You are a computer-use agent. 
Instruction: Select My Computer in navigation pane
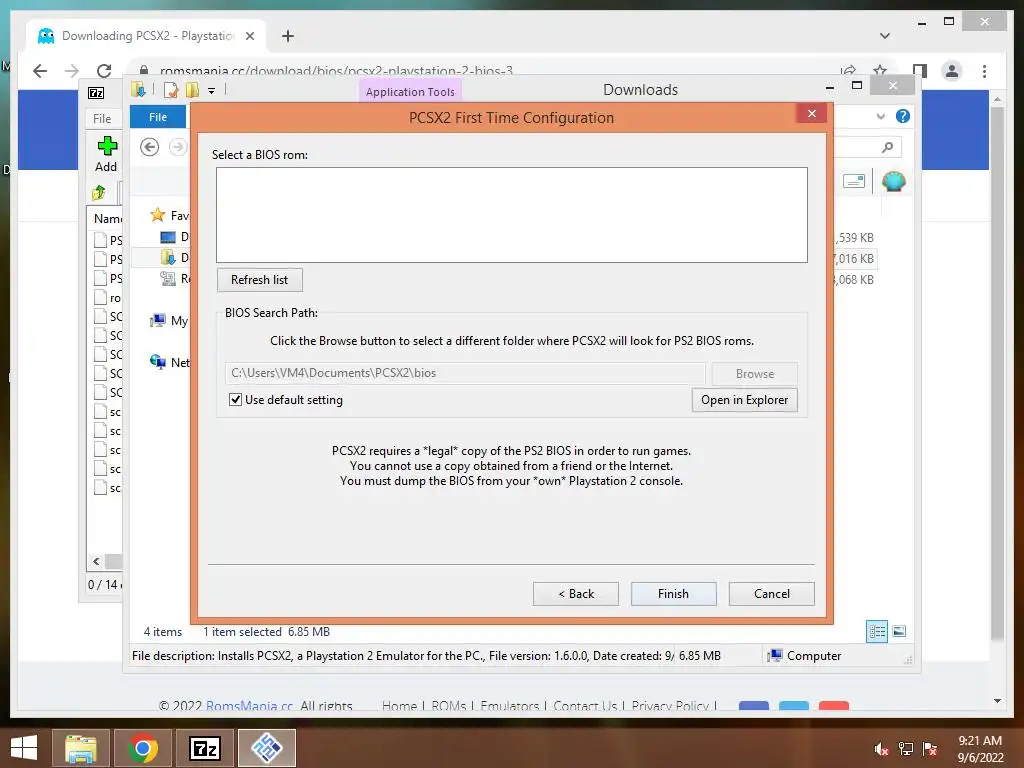pos(168,321)
